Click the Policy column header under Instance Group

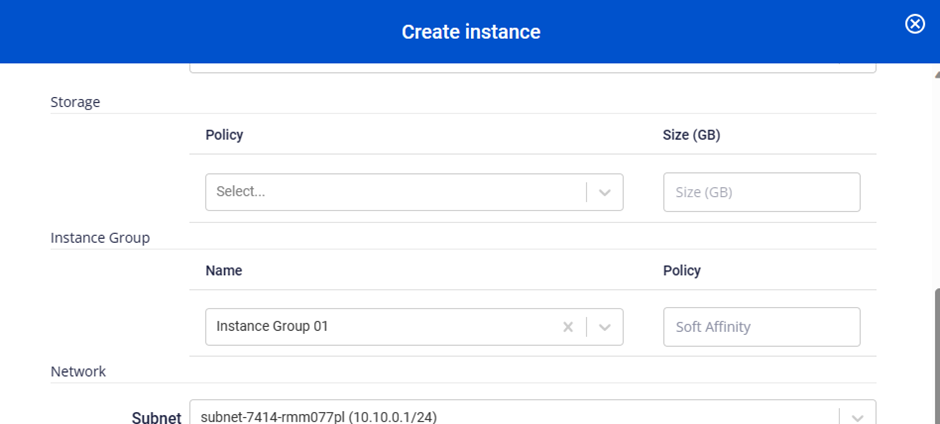681,271
